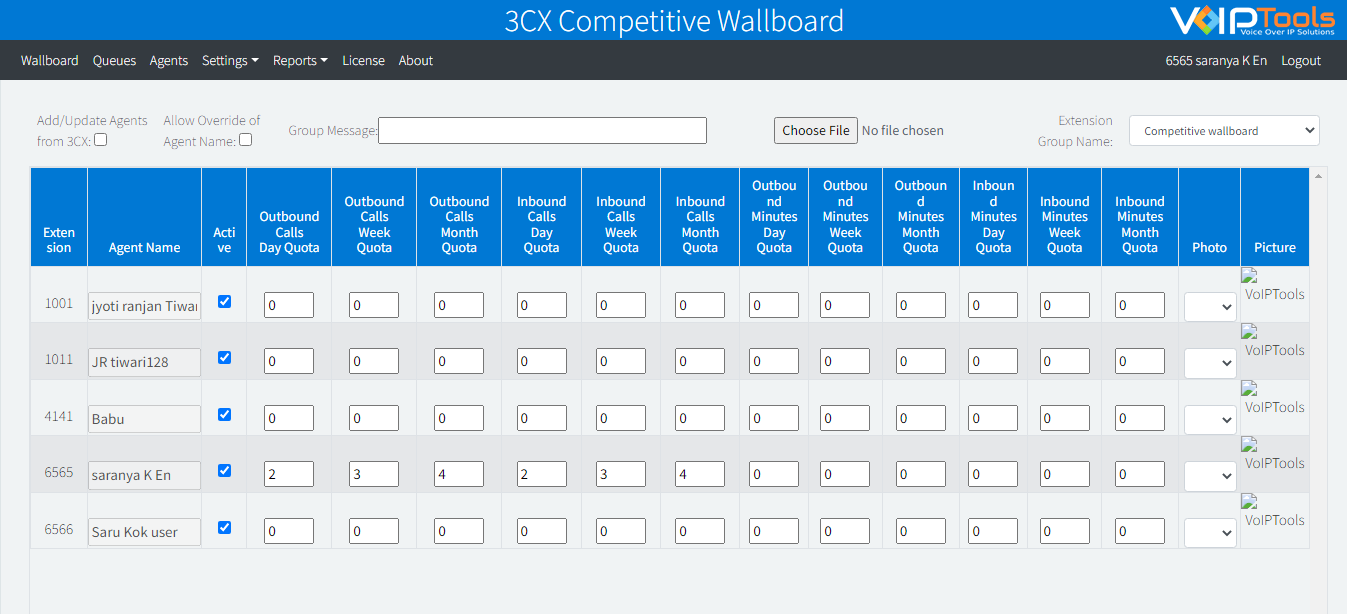Toggle Active checkbox for Saru Kok user
Screen dimensions: 1347x614
tap(224, 527)
